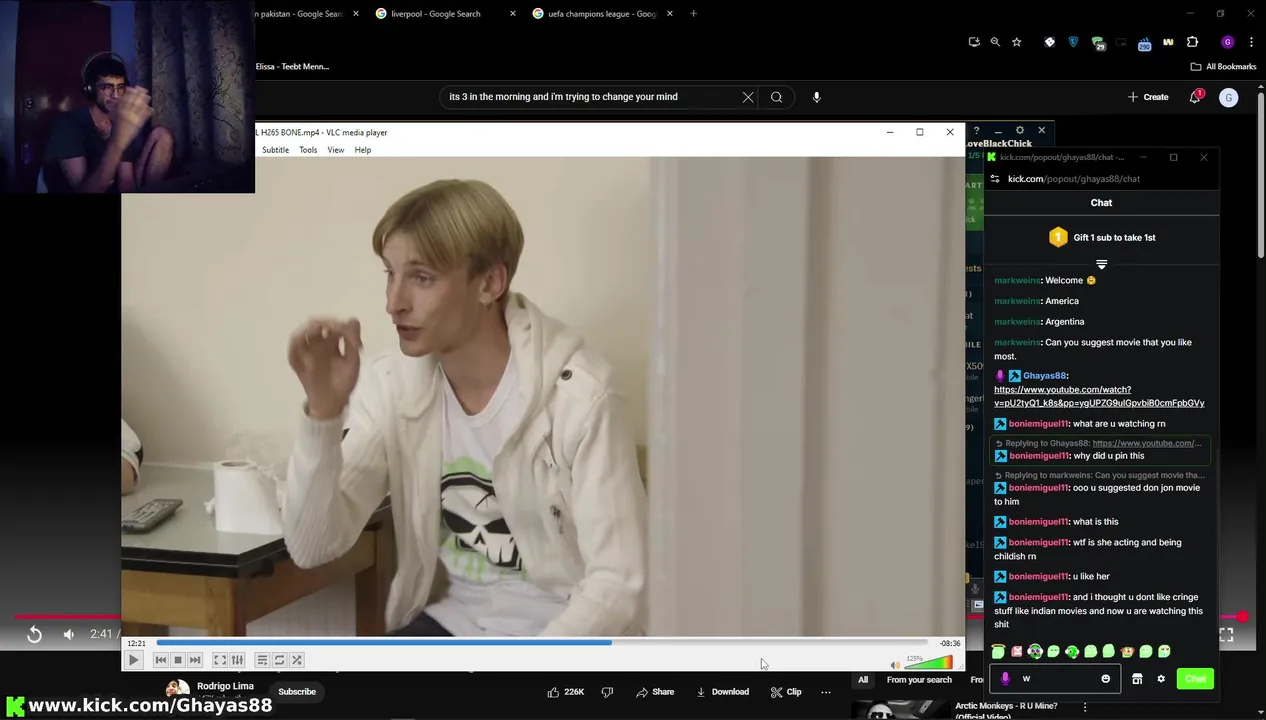Viewport: 1266px width, 720px height.
Task: Insert the angel halo Kick emote
Action: pyautogui.click(x=998, y=651)
